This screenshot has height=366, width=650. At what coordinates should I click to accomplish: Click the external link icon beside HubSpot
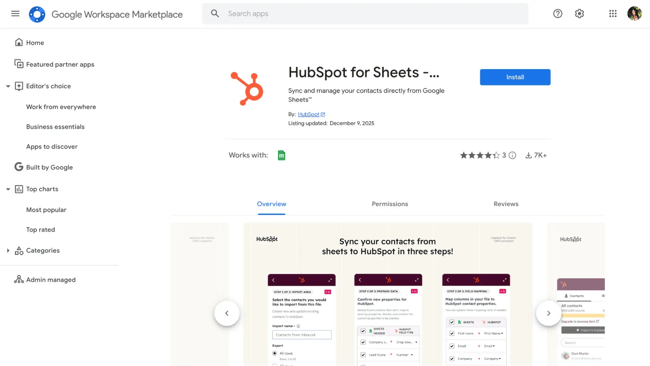click(323, 114)
